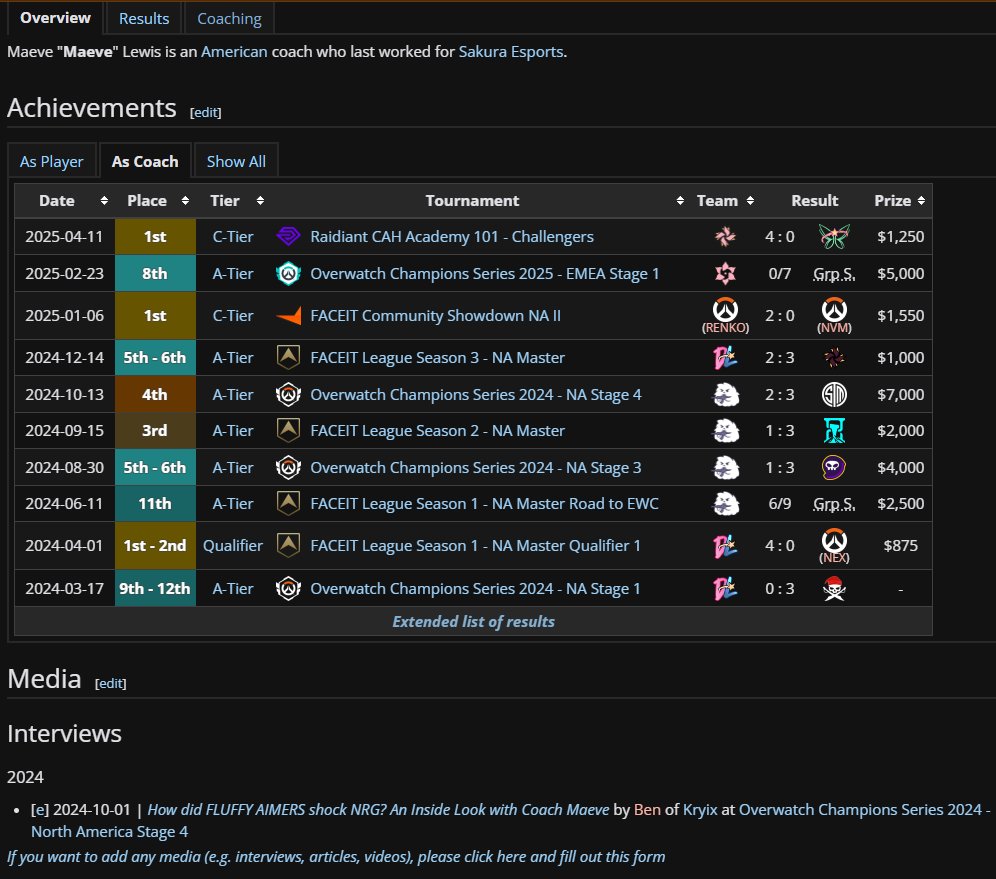Select the Show All achievements tab
This screenshot has width=996, height=879.
pyautogui.click(x=236, y=161)
